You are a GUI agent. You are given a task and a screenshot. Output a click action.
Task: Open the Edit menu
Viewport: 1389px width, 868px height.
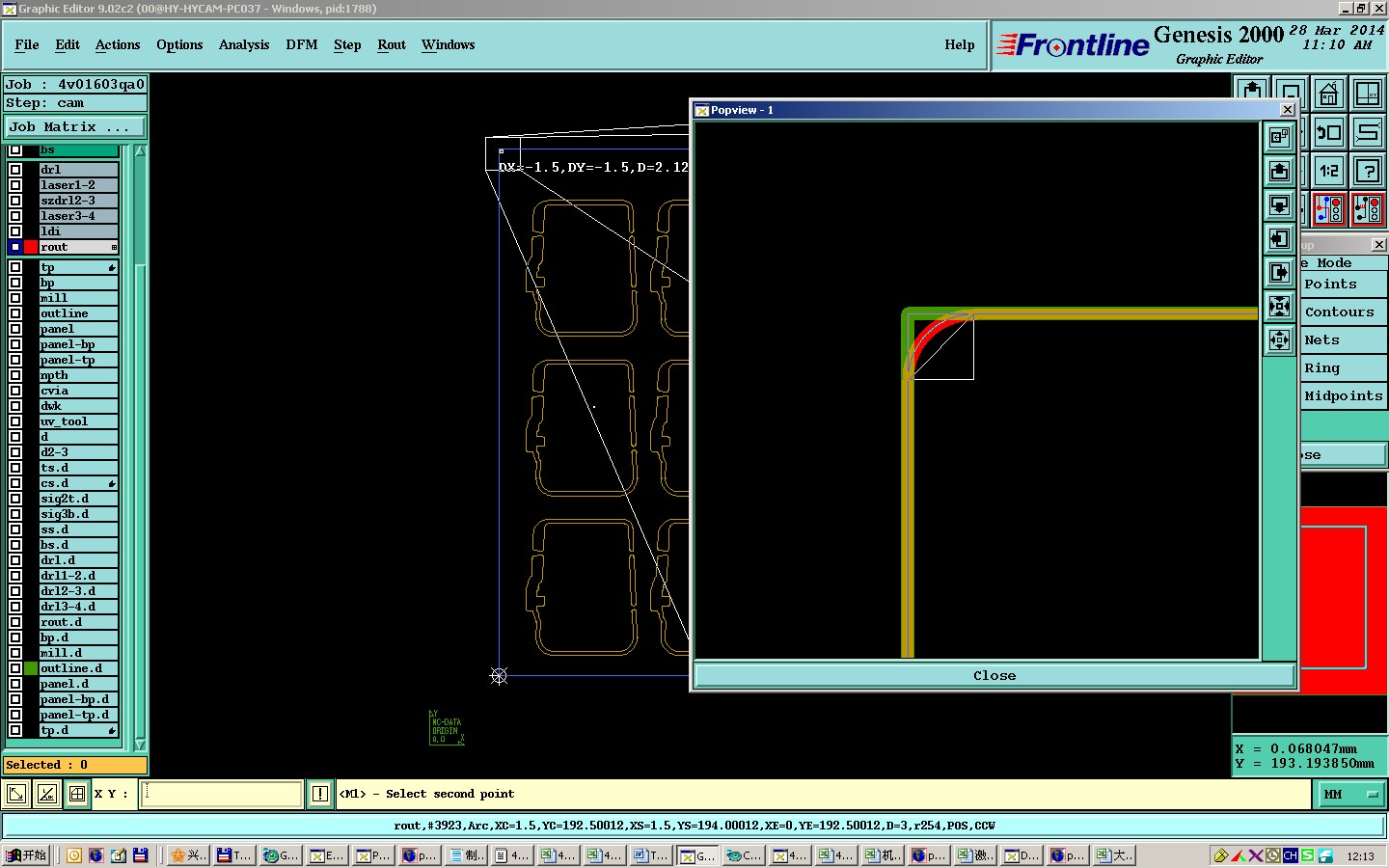(x=68, y=44)
